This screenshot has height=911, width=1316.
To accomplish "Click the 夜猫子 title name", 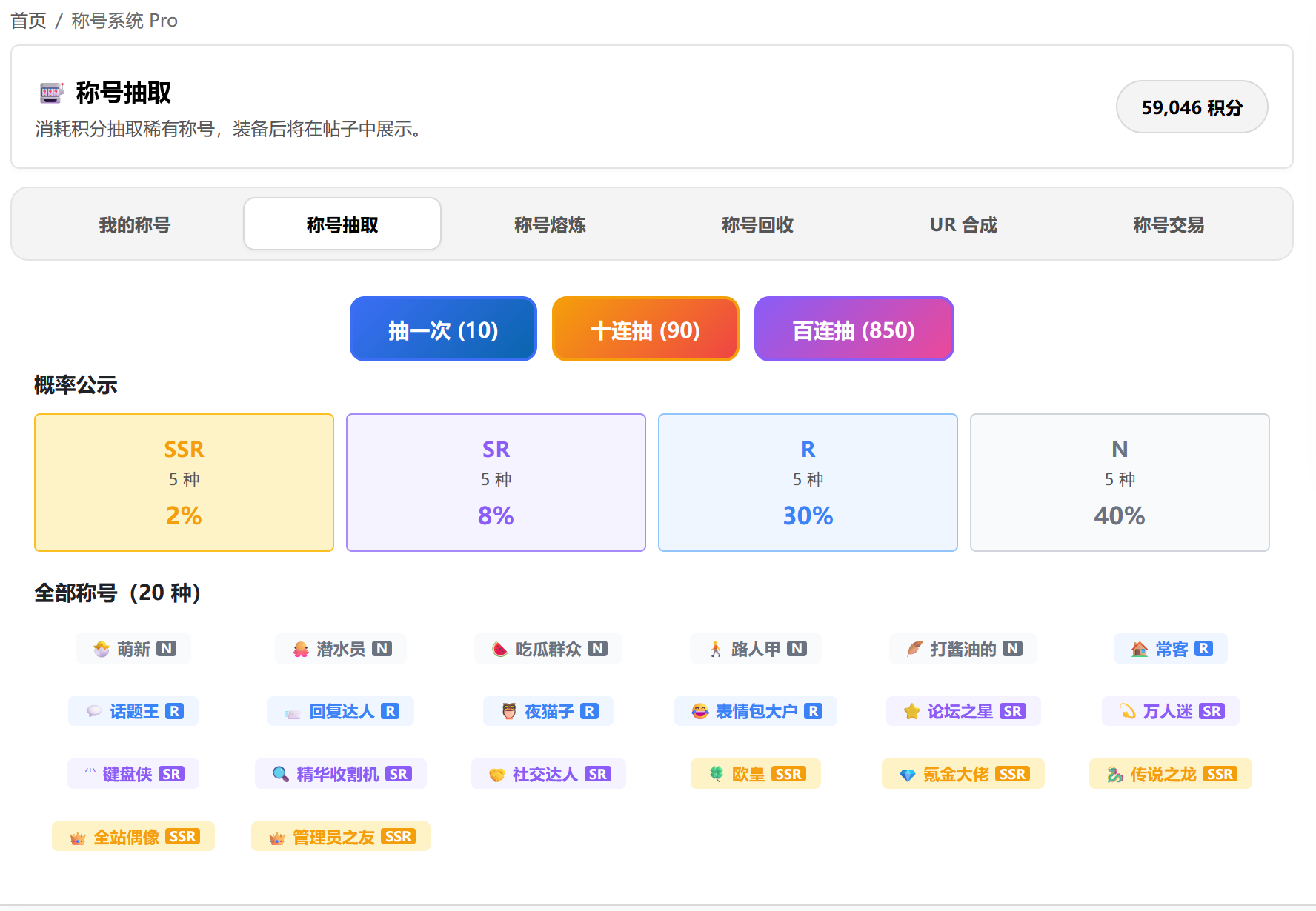I will click(x=549, y=712).
